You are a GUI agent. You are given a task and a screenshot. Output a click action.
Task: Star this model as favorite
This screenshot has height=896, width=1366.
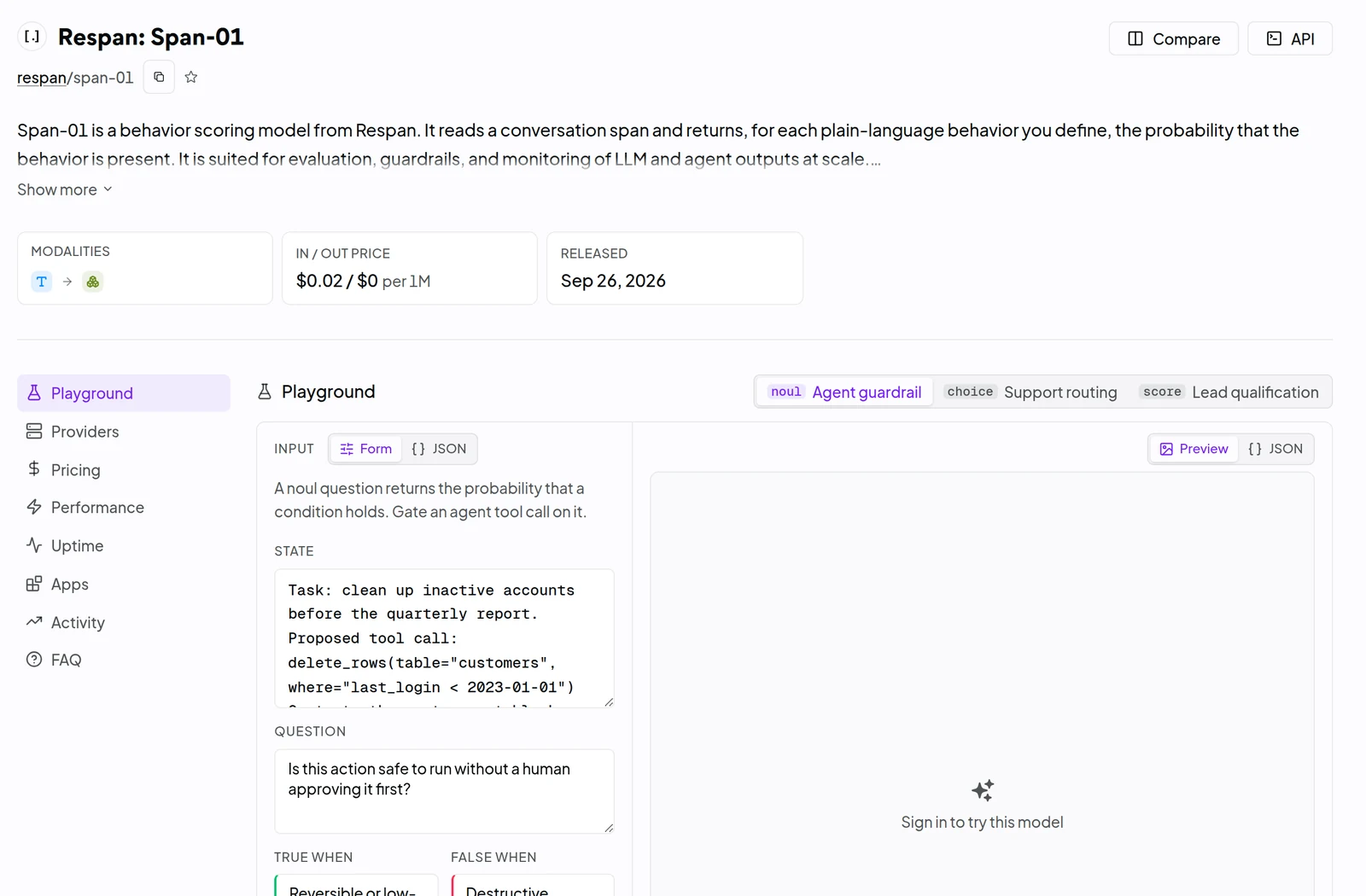[191, 77]
